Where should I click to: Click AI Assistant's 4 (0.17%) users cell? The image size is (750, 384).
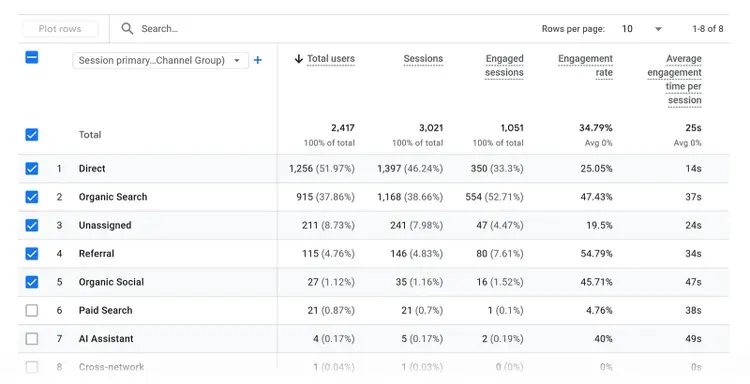pos(334,339)
